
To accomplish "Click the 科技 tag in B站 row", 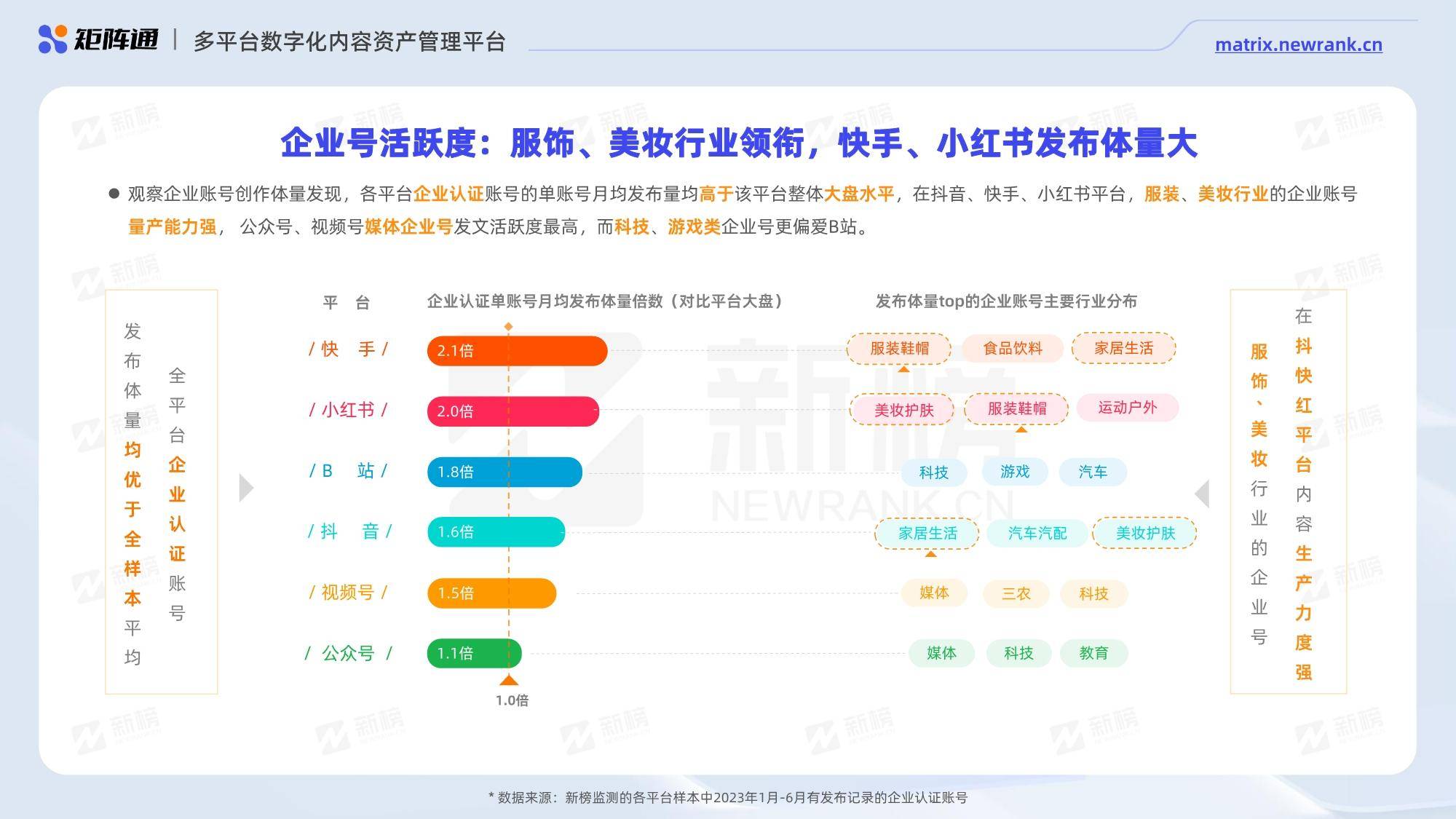I will click(934, 472).
